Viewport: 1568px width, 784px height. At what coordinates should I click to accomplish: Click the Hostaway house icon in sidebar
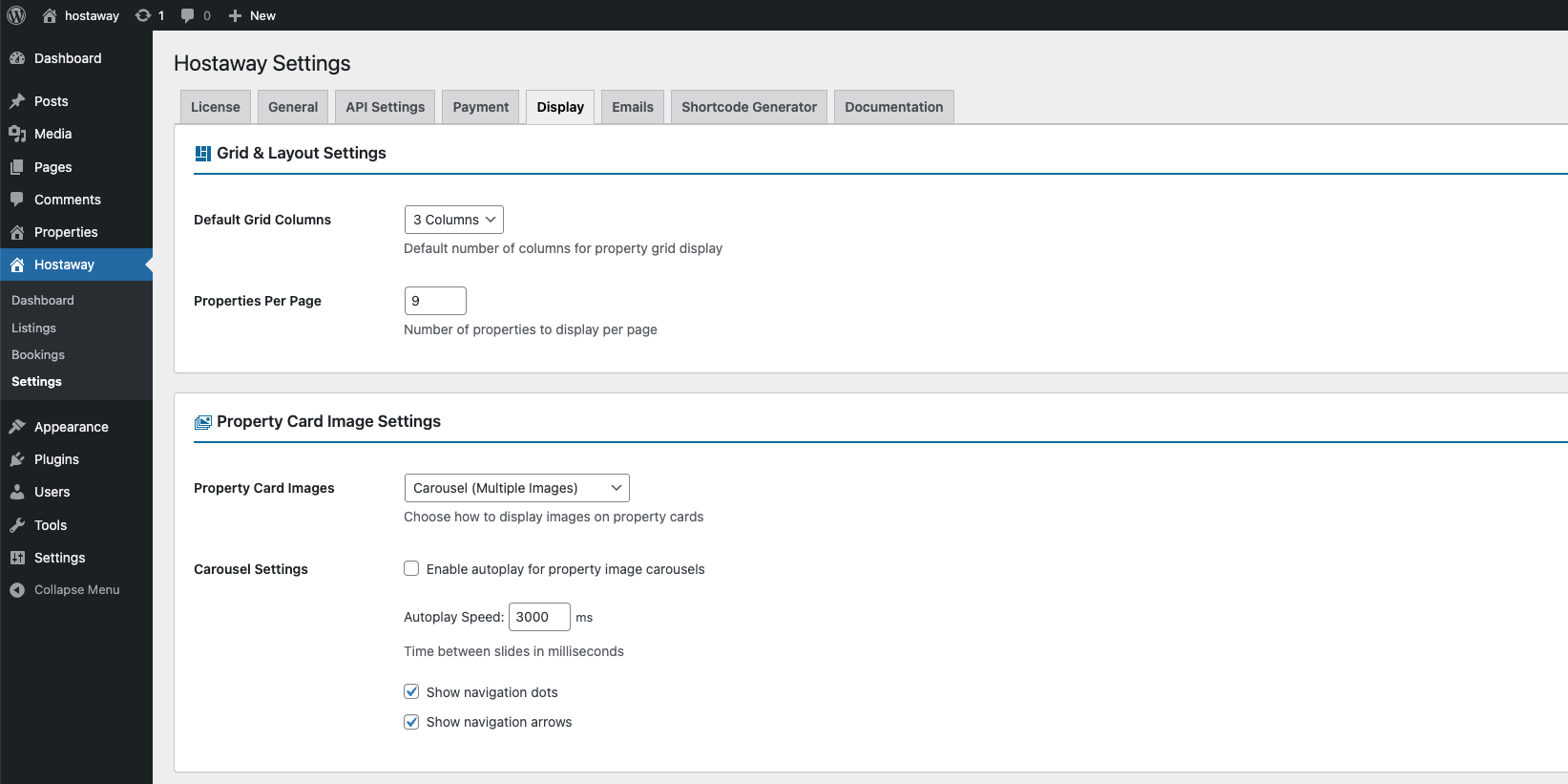point(17,265)
